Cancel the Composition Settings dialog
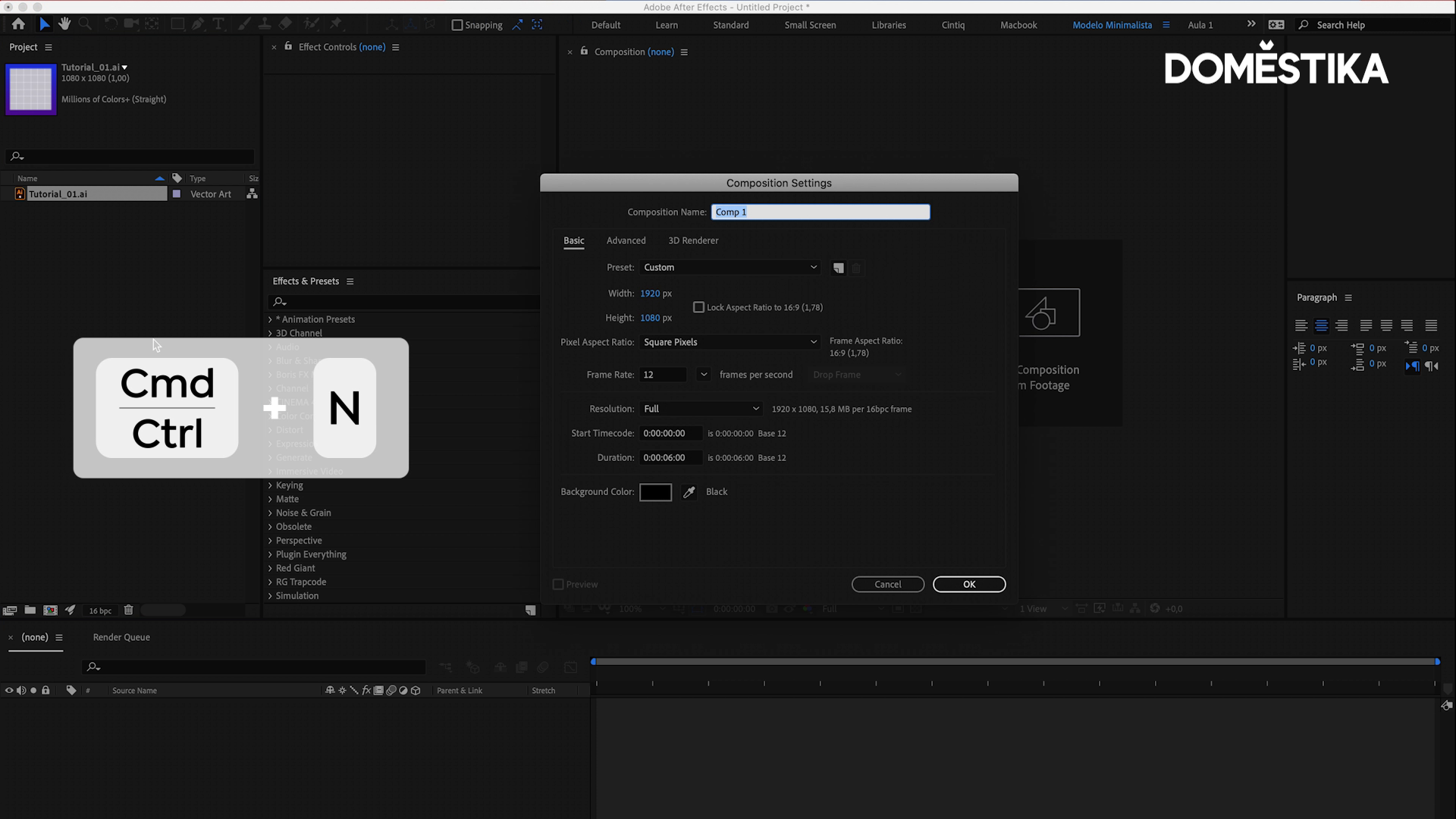The width and height of the screenshot is (1456, 819). coord(888,585)
